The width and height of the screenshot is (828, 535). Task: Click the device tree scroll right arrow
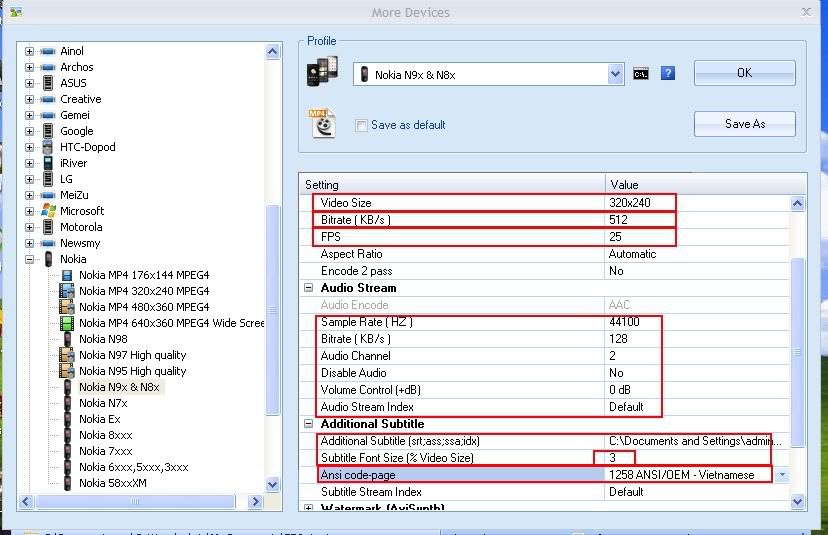pyautogui.click(x=255, y=501)
